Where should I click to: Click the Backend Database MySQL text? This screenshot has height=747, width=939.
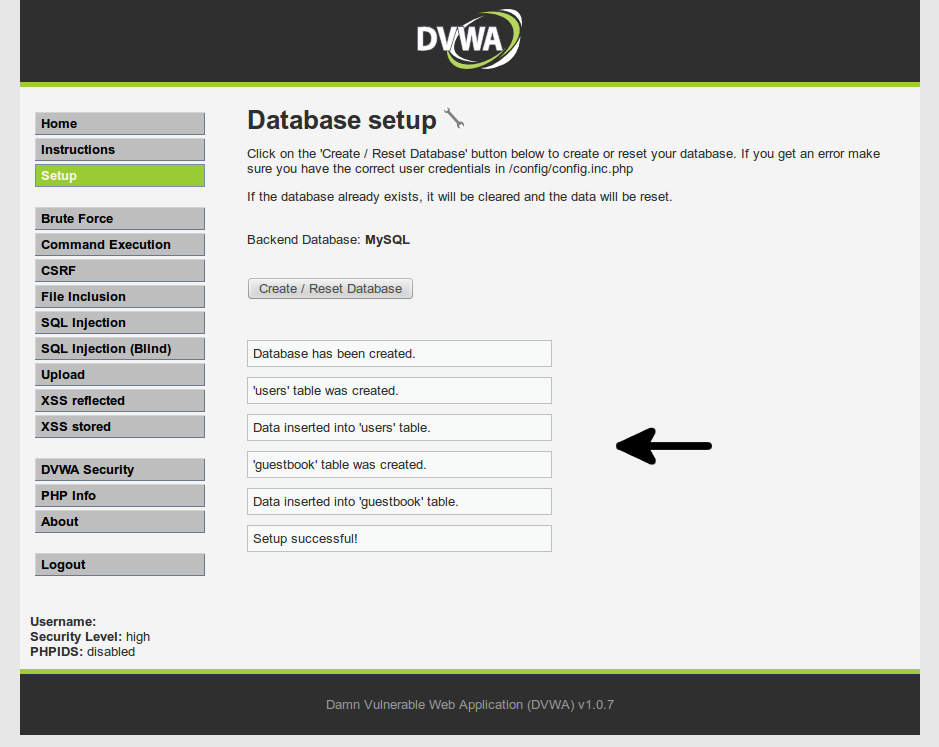coord(328,240)
